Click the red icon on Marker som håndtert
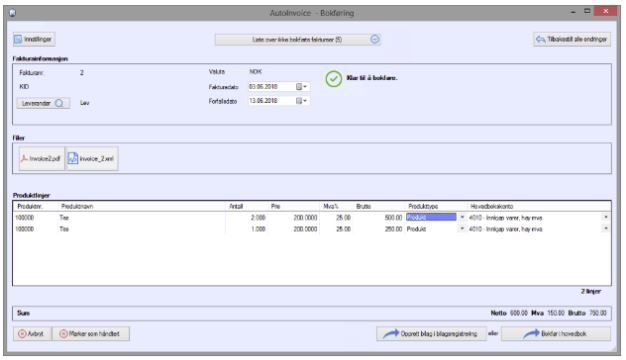The image size is (626, 360). (63, 334)
